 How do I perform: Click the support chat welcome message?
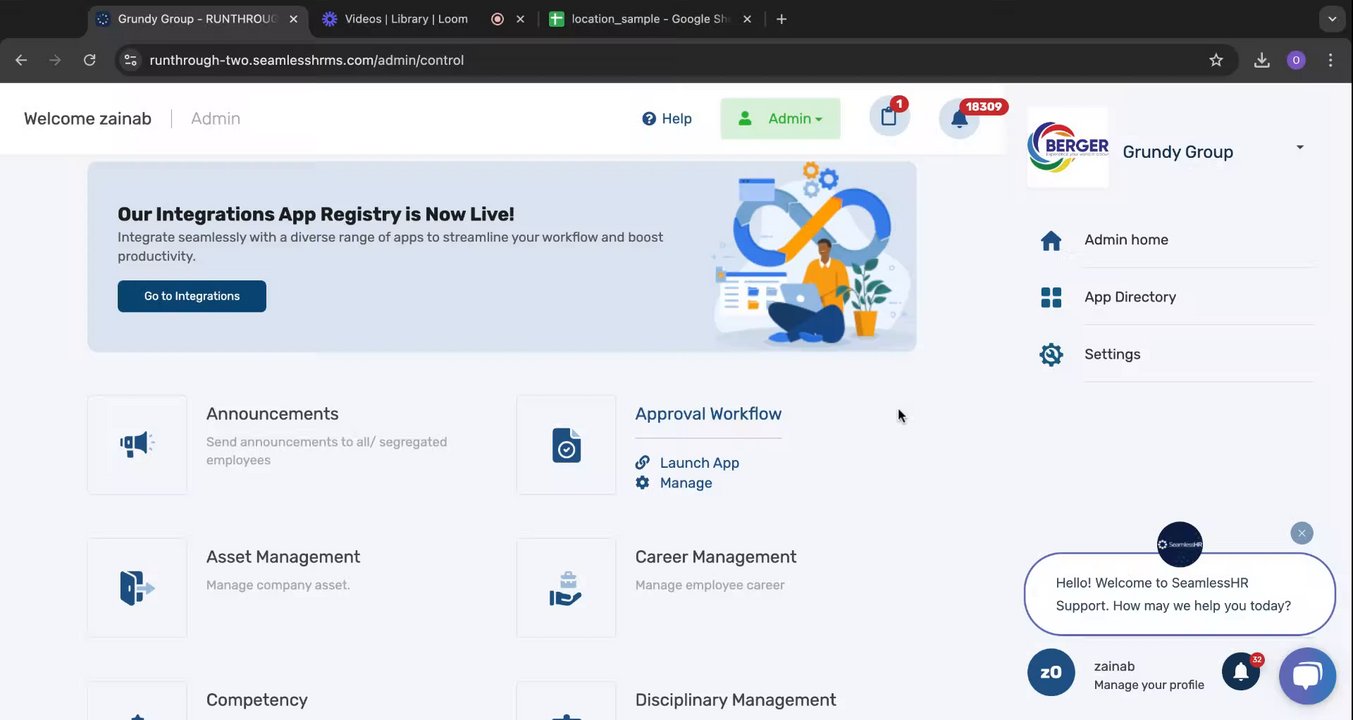[1180, 594]
